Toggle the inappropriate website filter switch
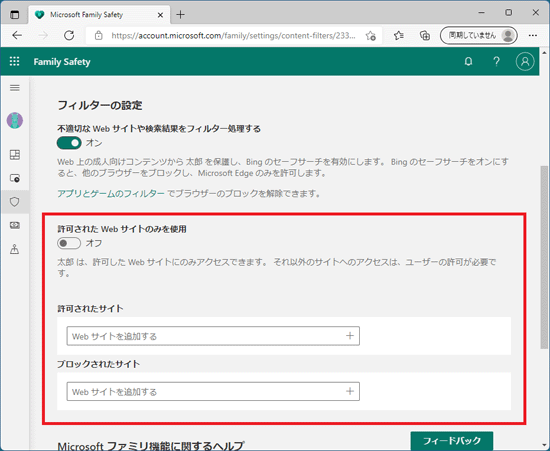Screen dimensions: 550x451 point(69,143)
